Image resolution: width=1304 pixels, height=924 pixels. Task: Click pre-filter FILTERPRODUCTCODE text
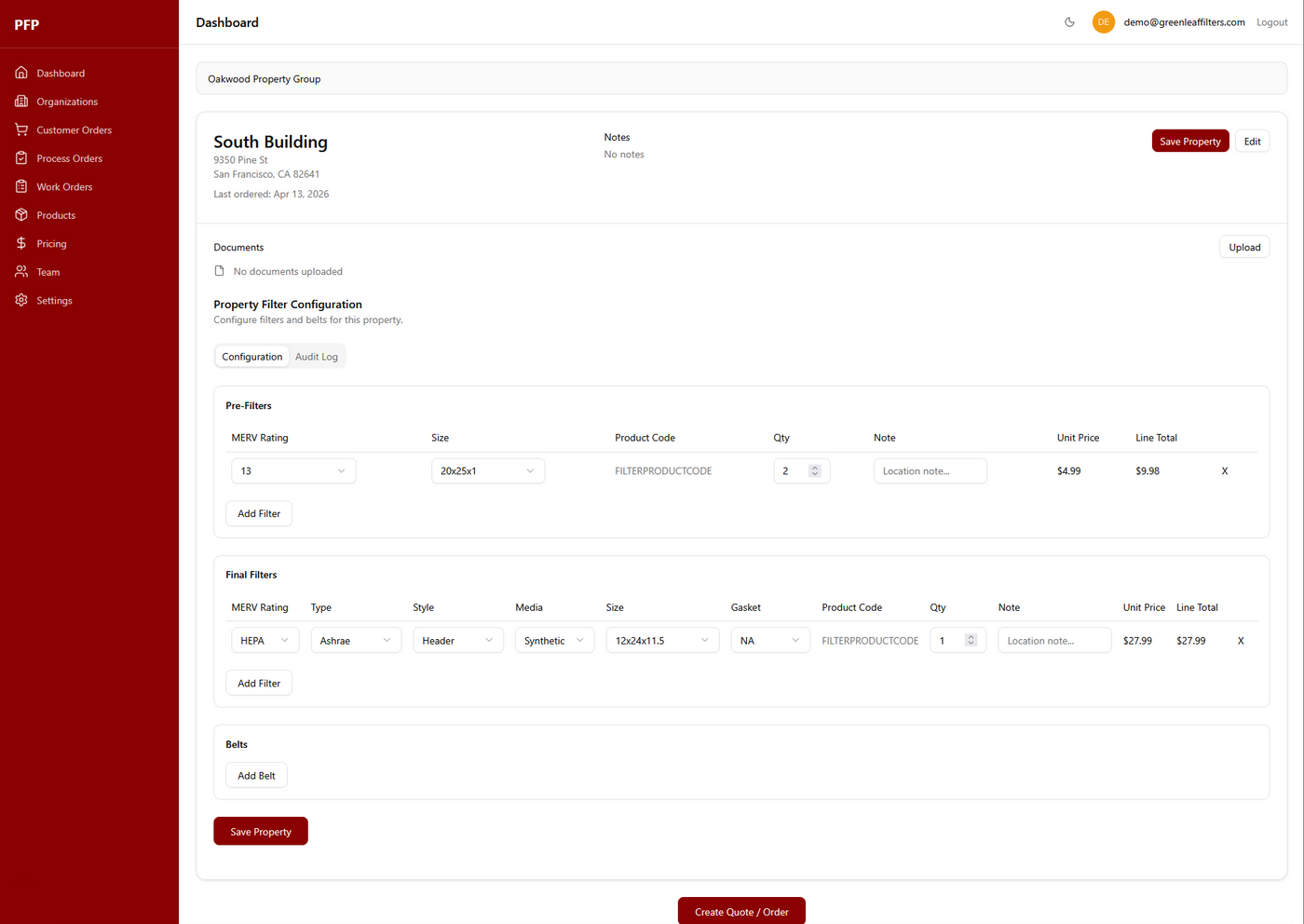click(x=663, y=471)
